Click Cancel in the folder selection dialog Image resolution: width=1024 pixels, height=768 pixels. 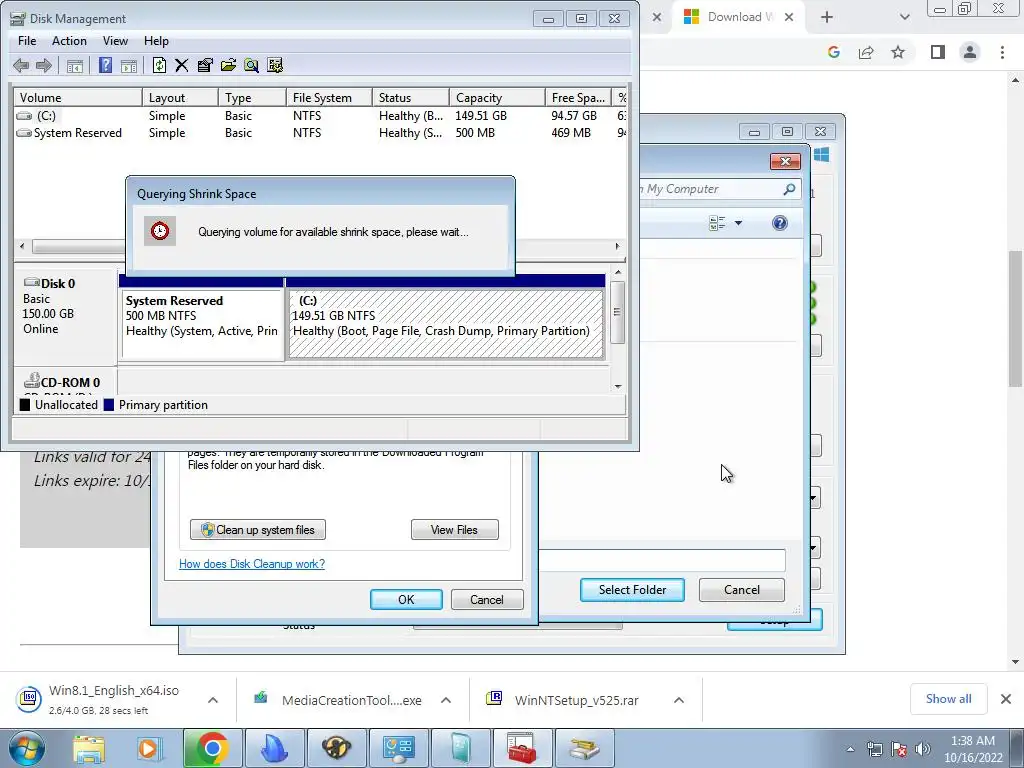pyautogui.click(x=742, y=590)
